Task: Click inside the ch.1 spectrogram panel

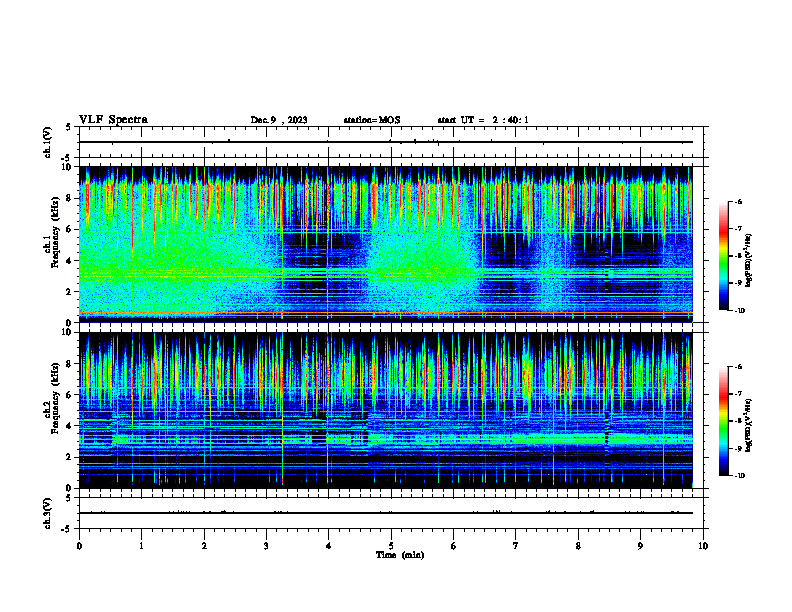Action: [x=386, y=244]
